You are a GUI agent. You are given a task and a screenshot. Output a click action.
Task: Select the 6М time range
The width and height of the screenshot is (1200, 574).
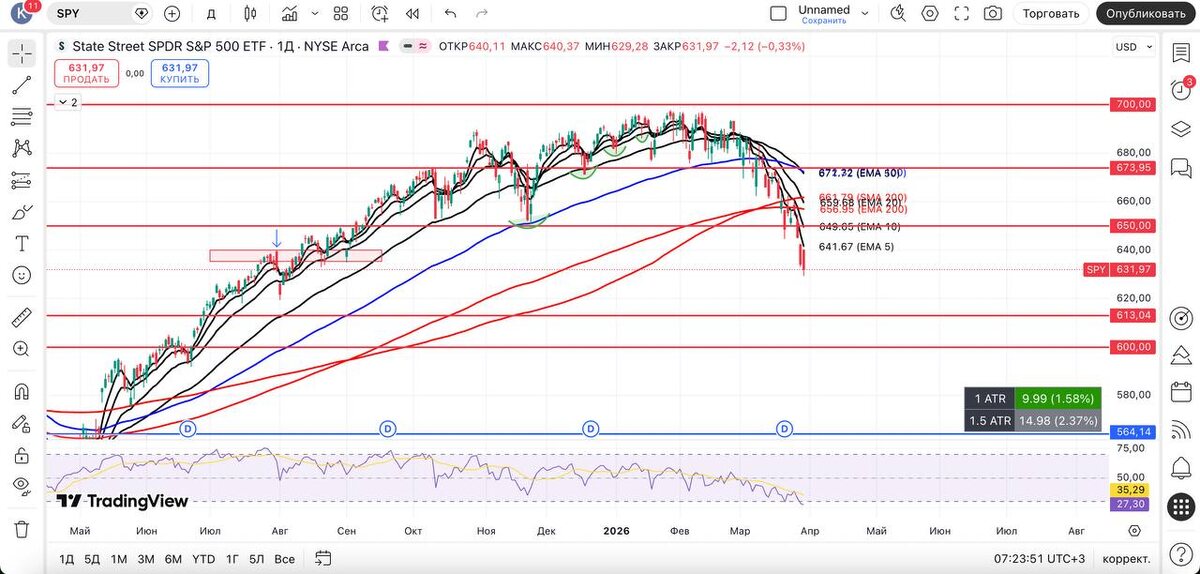[173, 558]
